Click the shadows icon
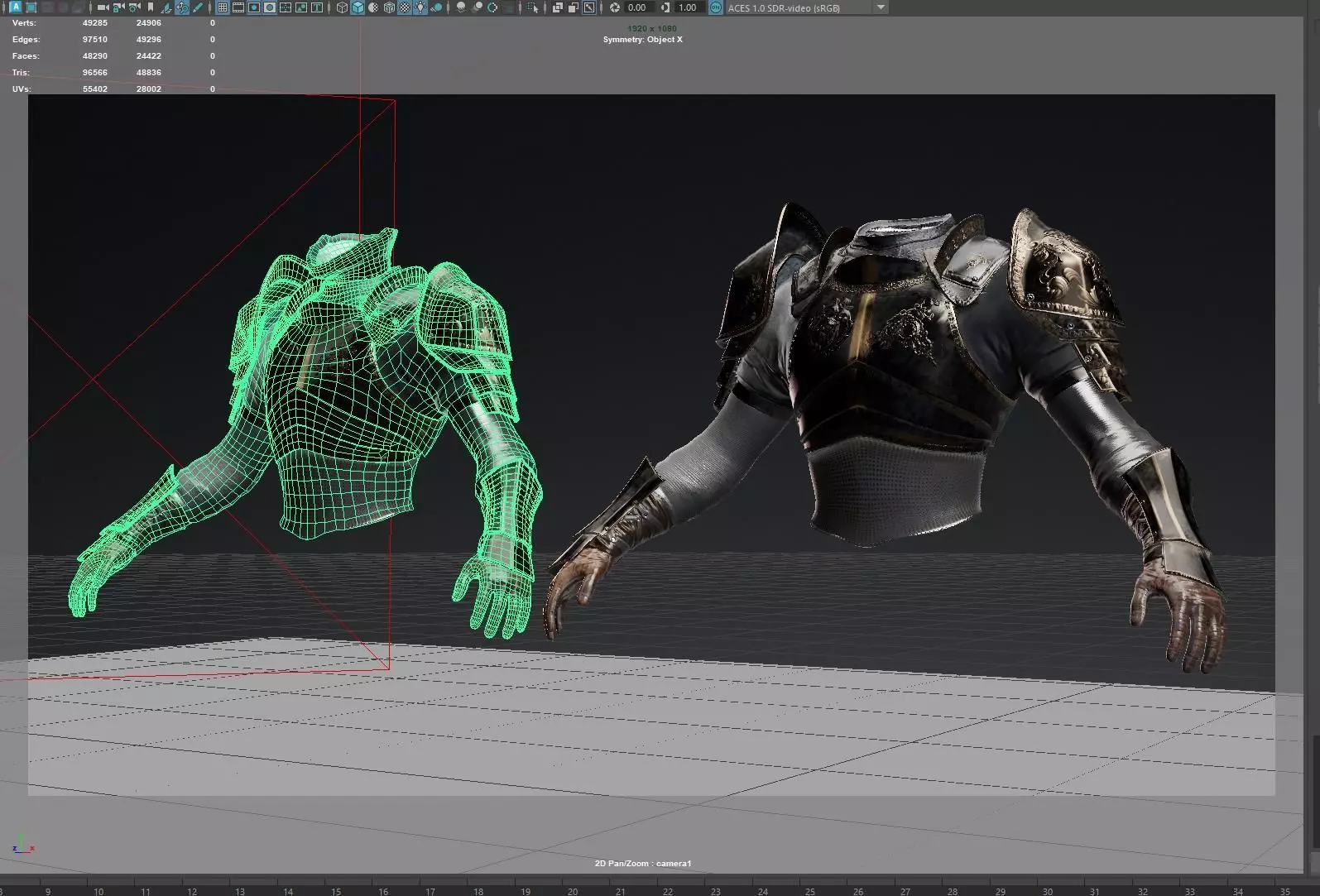The image size is (1320, 896). click(x=436, y=7)
